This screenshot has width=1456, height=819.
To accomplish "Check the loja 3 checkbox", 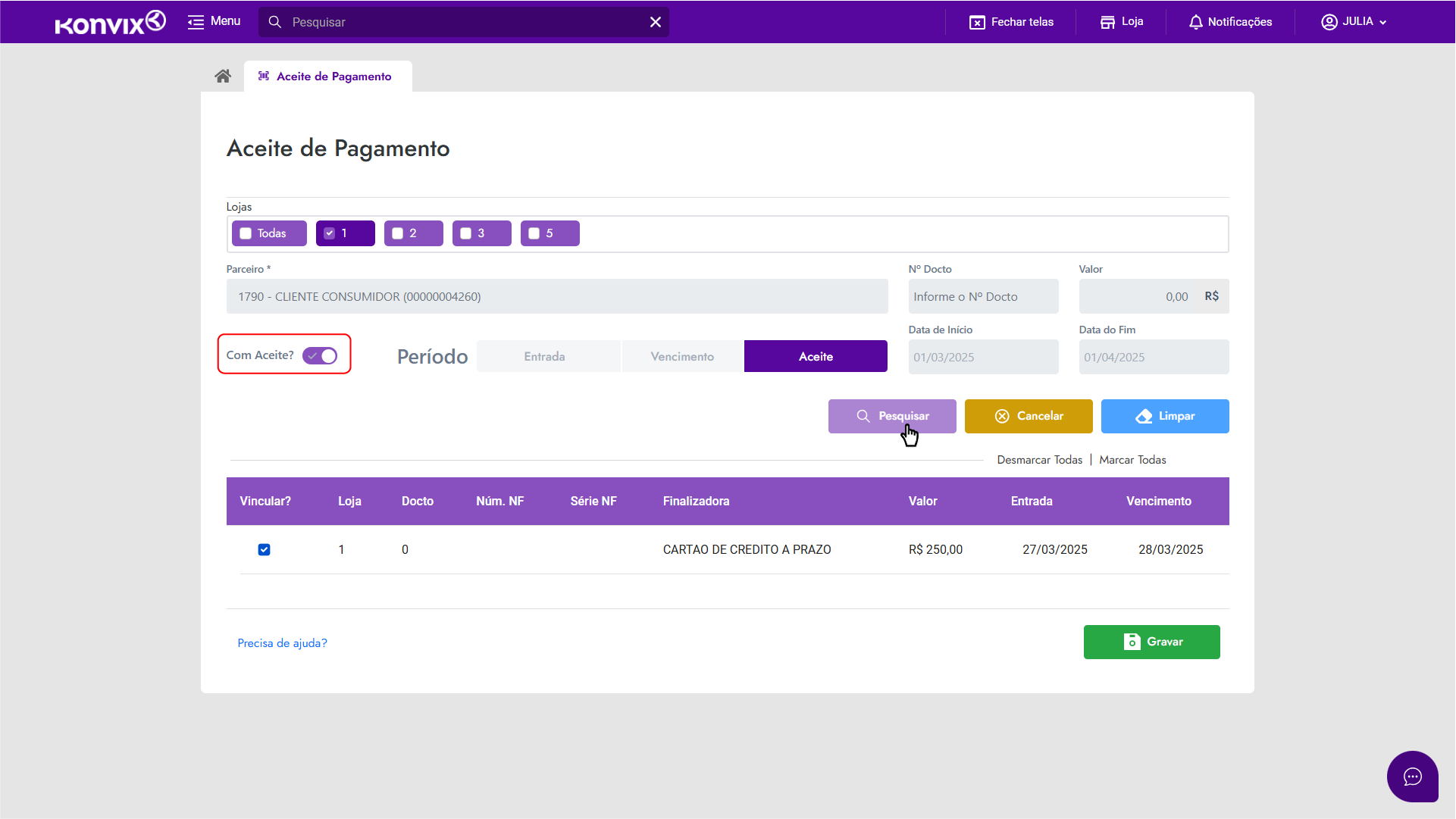I will tap(466, 233).
